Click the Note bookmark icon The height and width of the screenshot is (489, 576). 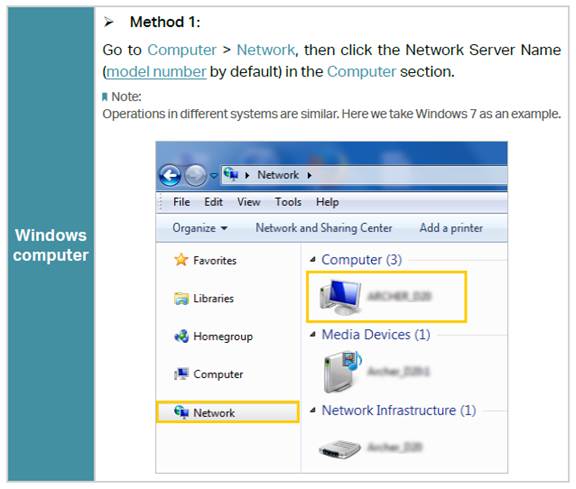105,97
